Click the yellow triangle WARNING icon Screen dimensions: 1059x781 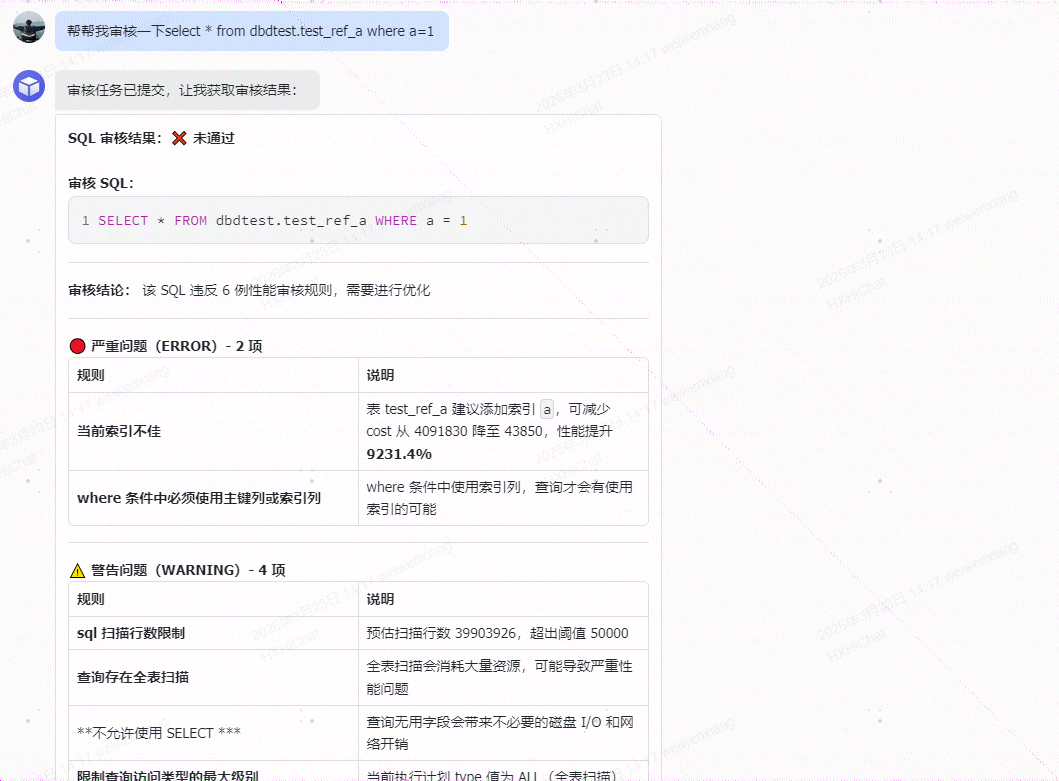(78, 571)
